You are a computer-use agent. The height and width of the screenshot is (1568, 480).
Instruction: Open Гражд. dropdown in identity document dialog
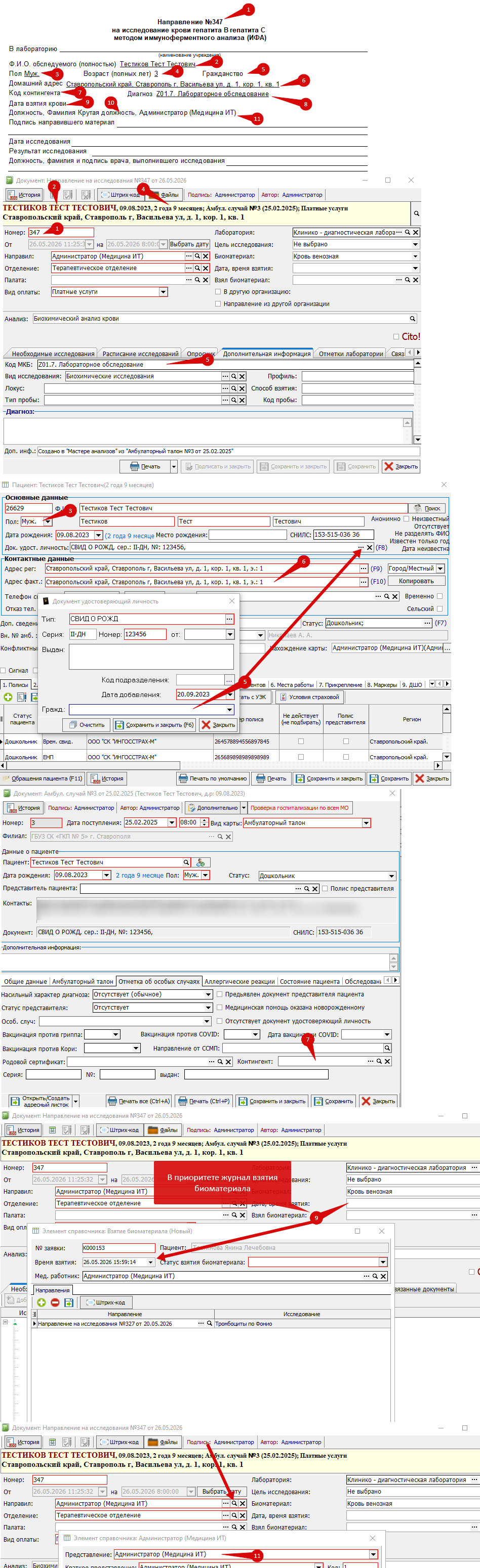(230, 710)
